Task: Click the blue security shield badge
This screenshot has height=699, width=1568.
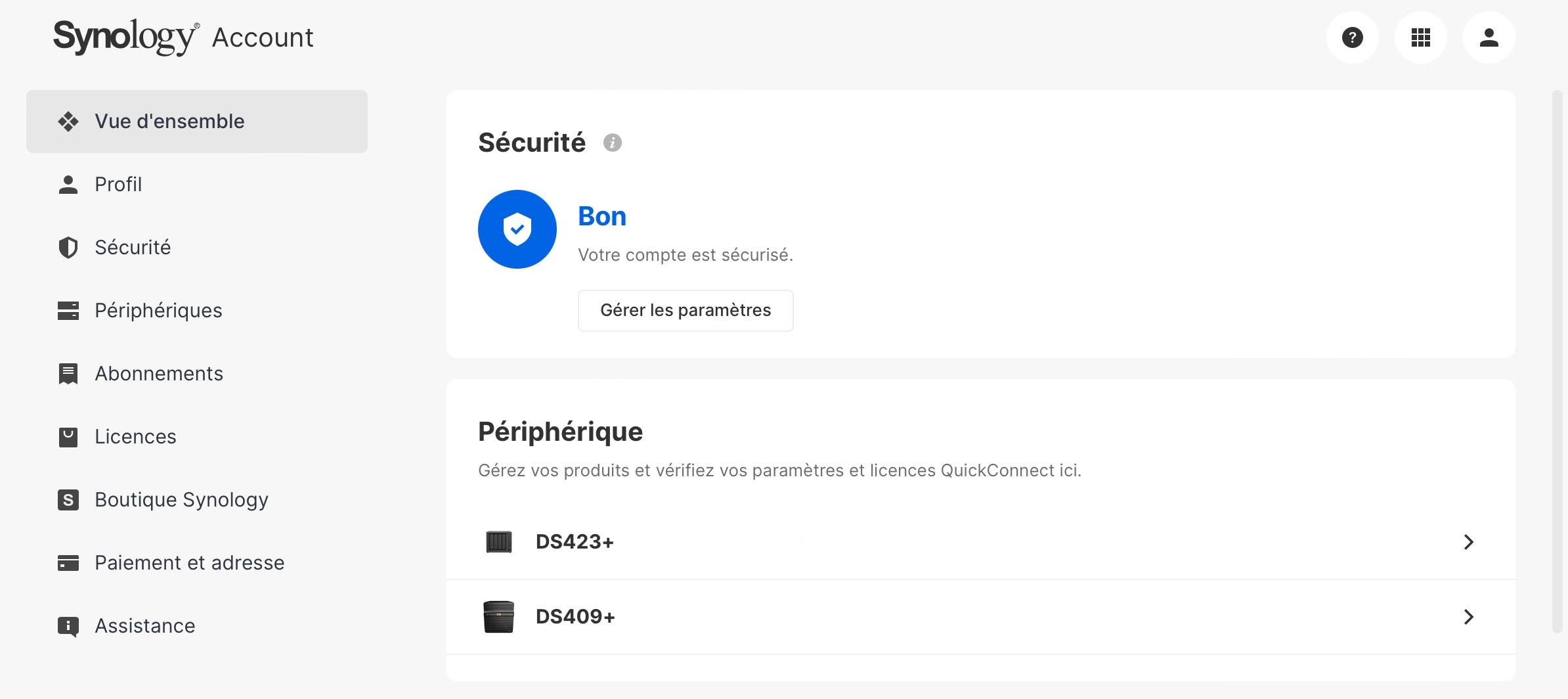Action: point(517,229)
